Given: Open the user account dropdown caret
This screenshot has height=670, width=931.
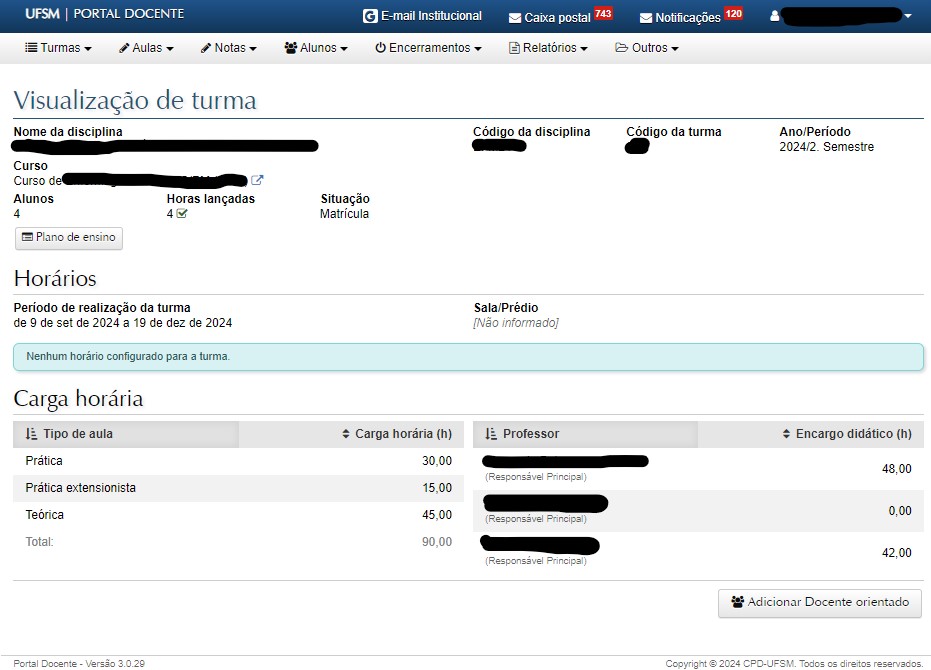Looking at the screenshot, I should (907, 17).
